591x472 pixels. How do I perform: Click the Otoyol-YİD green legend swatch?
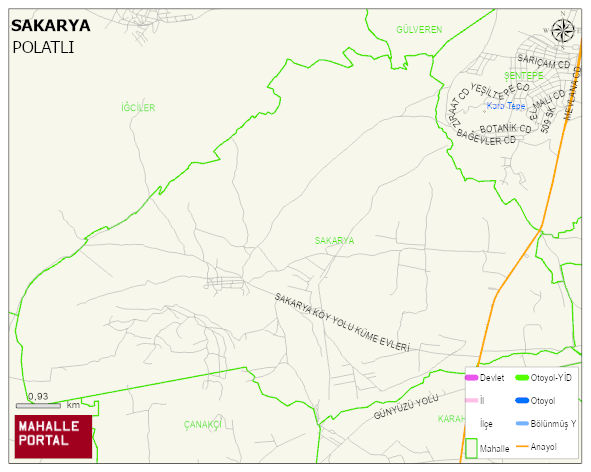coord(522,377)
